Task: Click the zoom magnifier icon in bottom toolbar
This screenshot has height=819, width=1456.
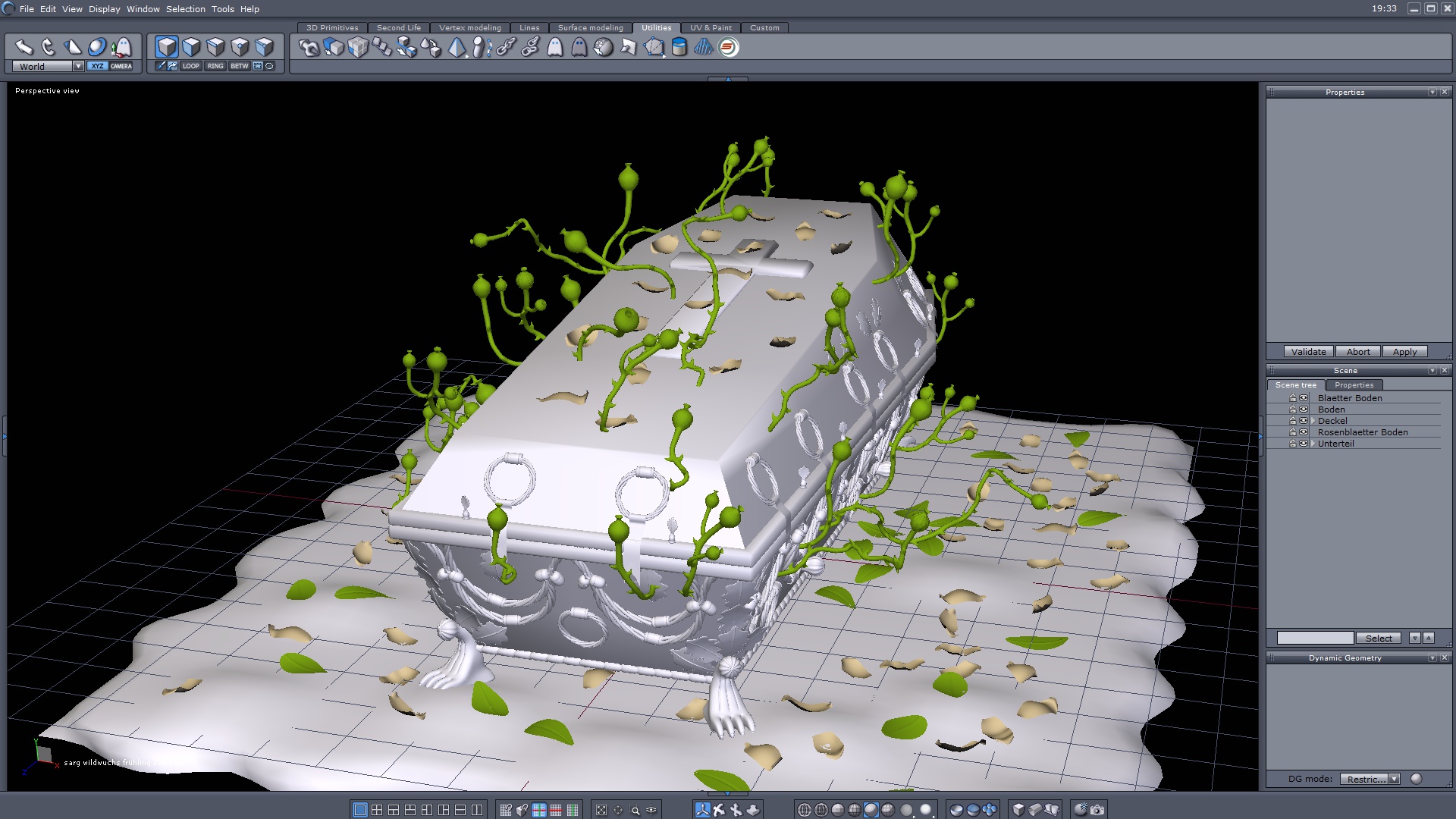Action: point(635,810)
